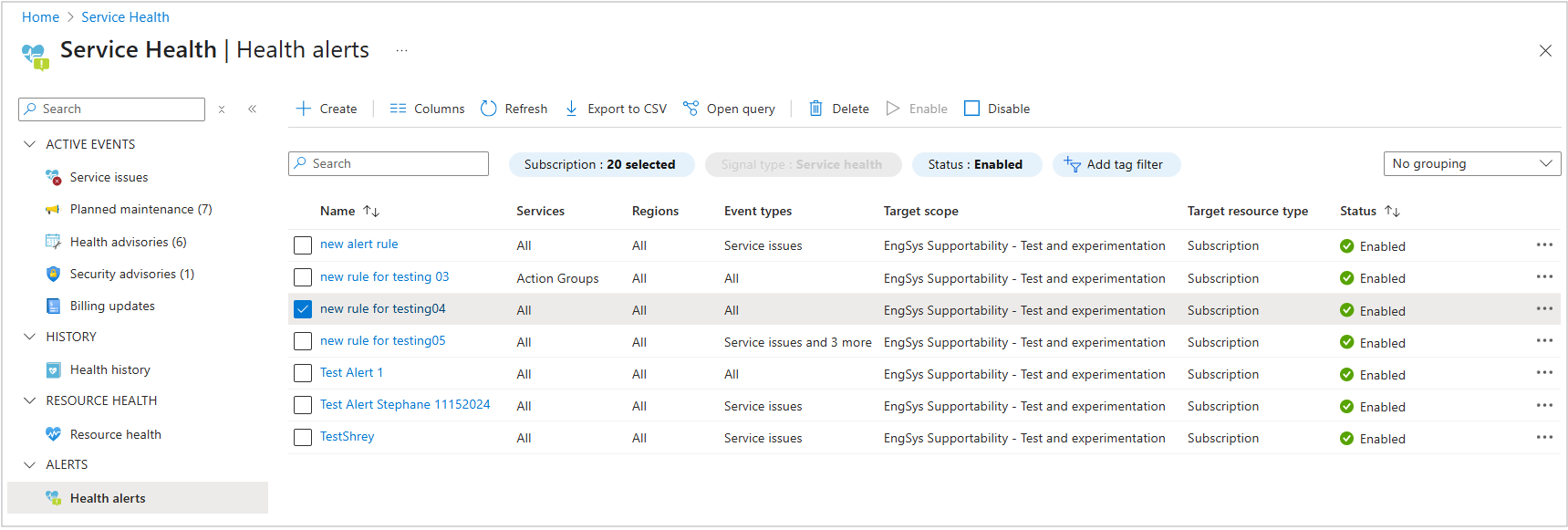Image resolution: width=1568 pixels, height=530 pixels.
Task: Click the Refresh icon in toolbar
Action: (x=489, y=109)
